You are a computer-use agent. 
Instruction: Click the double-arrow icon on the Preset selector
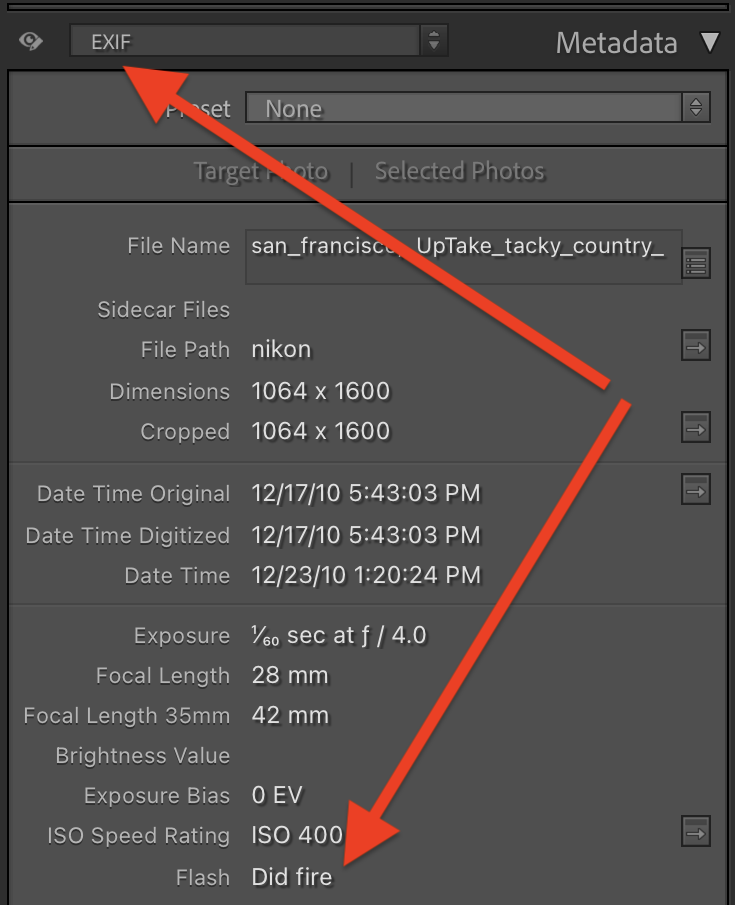[695, 108]
